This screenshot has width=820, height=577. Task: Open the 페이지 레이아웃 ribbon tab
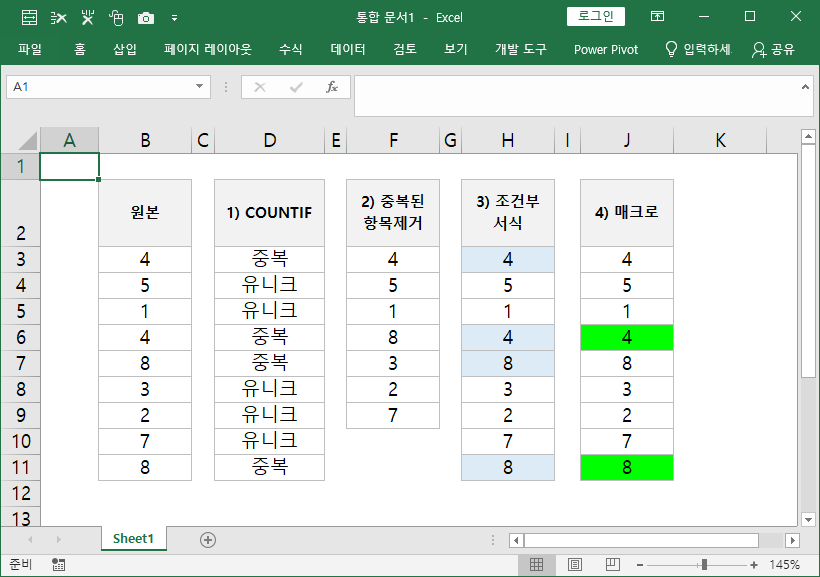(x=208, y=49)
